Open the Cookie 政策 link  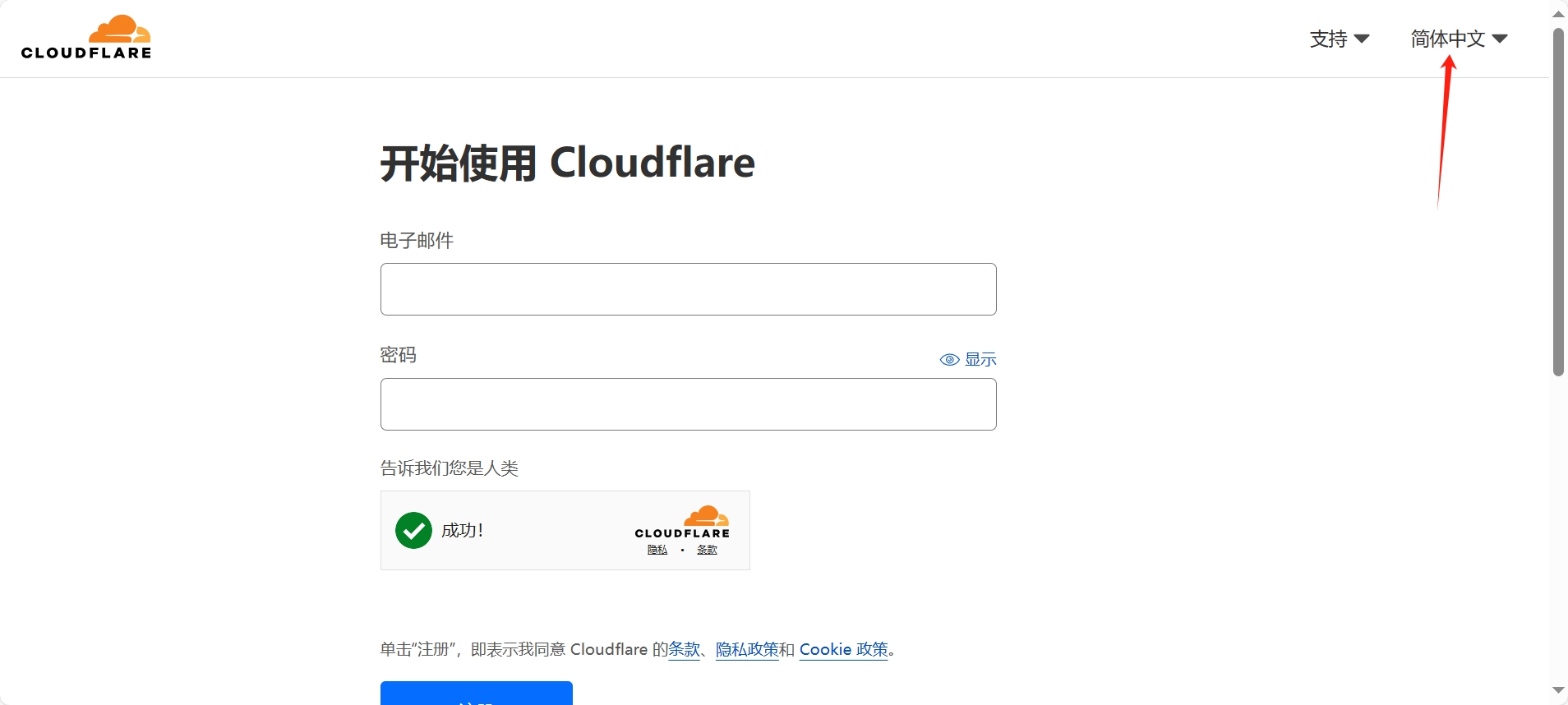pos(844,649)
